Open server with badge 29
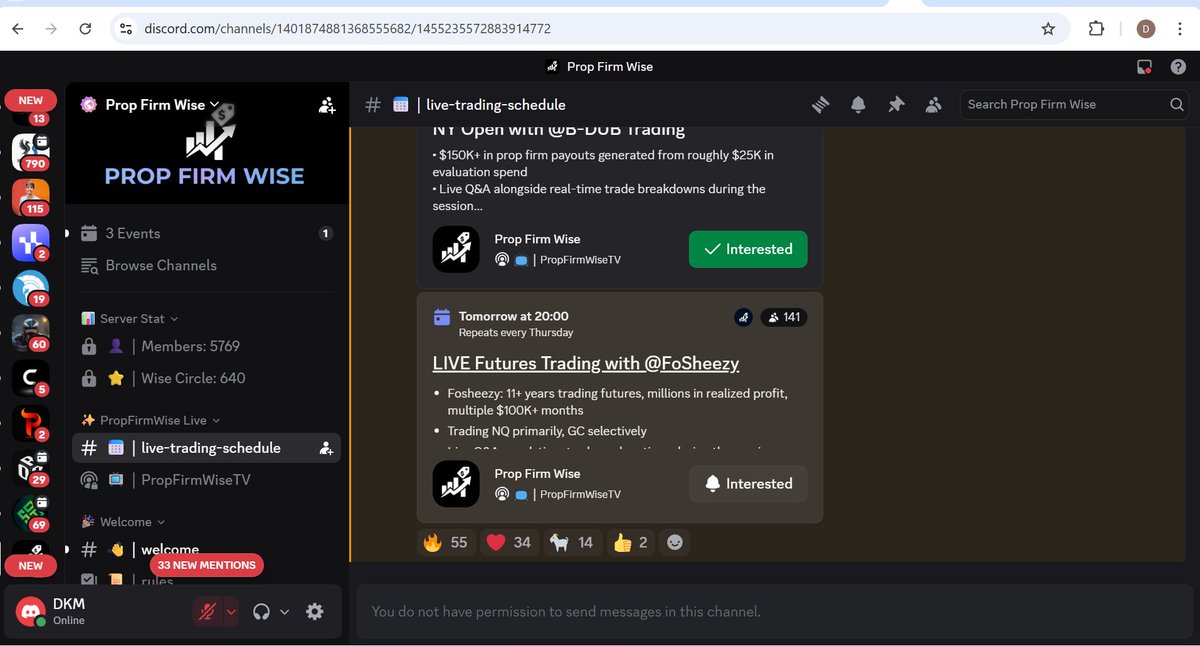The width and height of the screenshot is (1200, 646). [30, 470]
